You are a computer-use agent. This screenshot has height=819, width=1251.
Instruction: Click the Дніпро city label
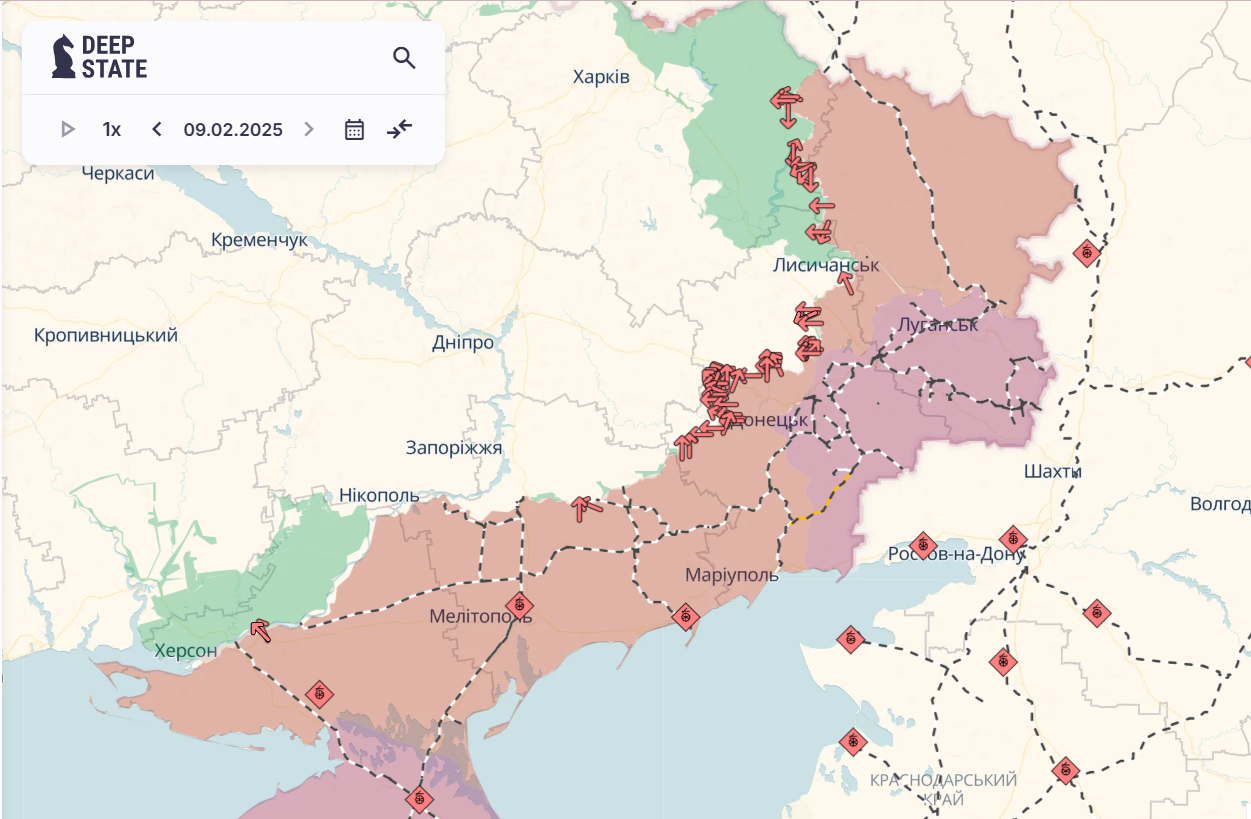coord(463,342)
